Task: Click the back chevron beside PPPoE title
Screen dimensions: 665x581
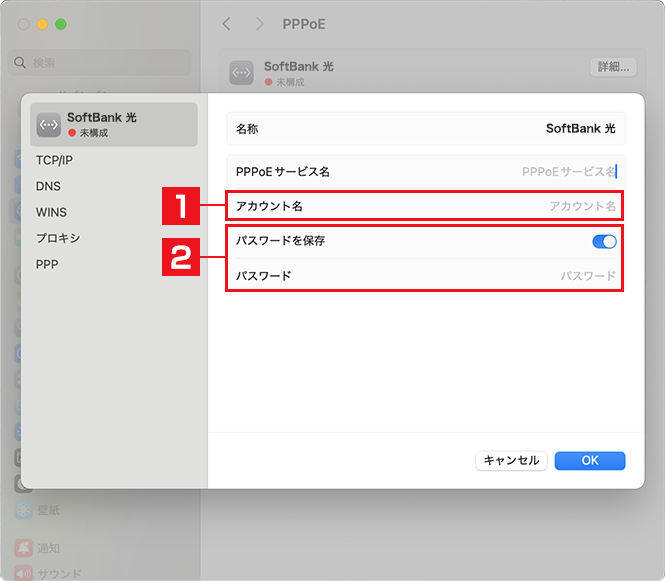Action: click(x=226, y=23)
